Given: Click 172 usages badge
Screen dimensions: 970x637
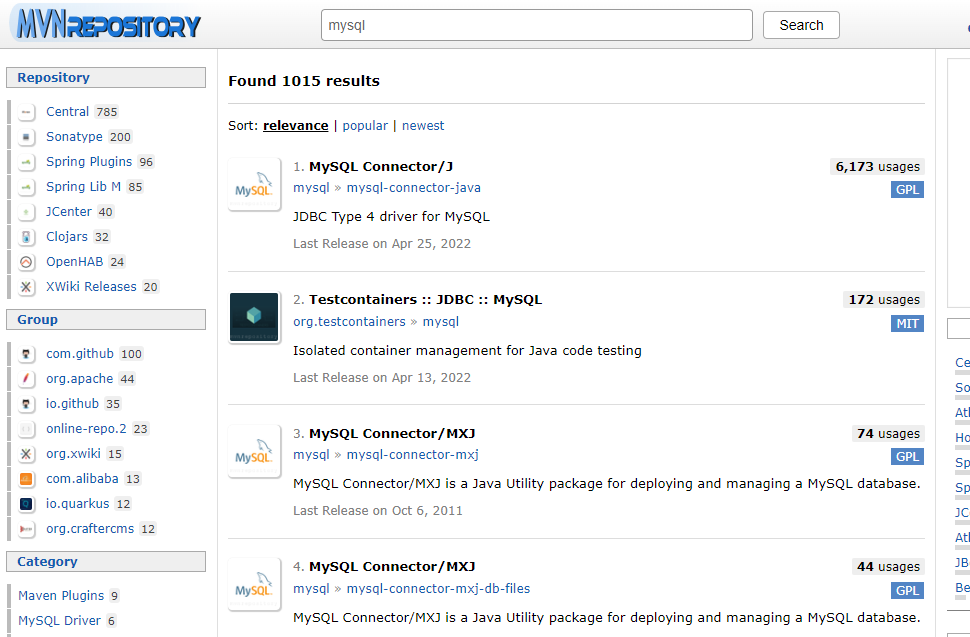Looking at the screenshot, I should 884,299.
